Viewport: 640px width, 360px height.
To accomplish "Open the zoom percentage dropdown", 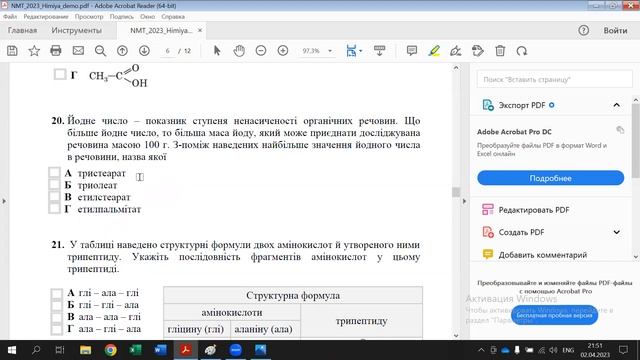I will coord(330,51).
